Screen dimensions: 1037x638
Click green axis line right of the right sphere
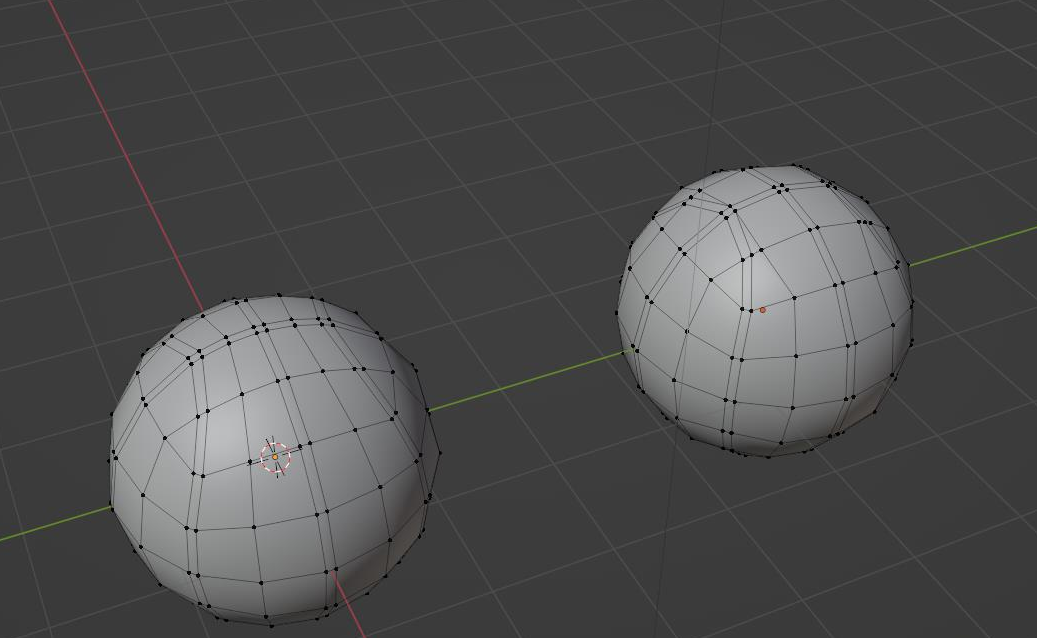(975, 246)
